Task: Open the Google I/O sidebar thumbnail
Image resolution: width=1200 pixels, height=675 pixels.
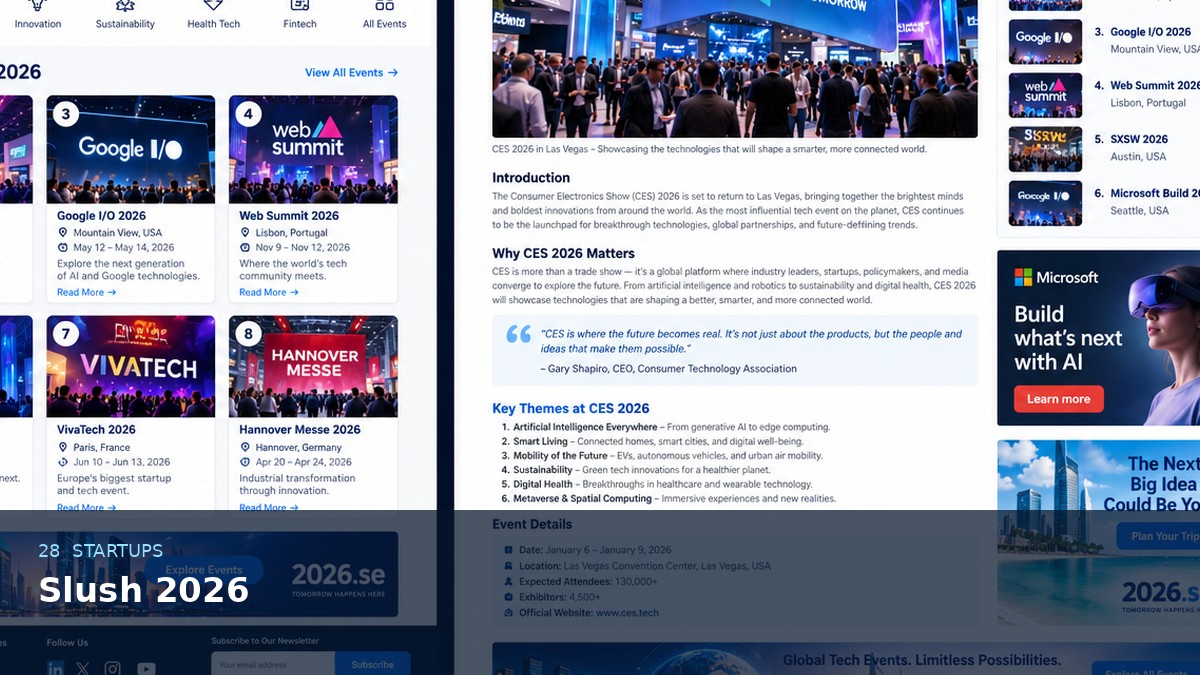Action: [1045, 42]
